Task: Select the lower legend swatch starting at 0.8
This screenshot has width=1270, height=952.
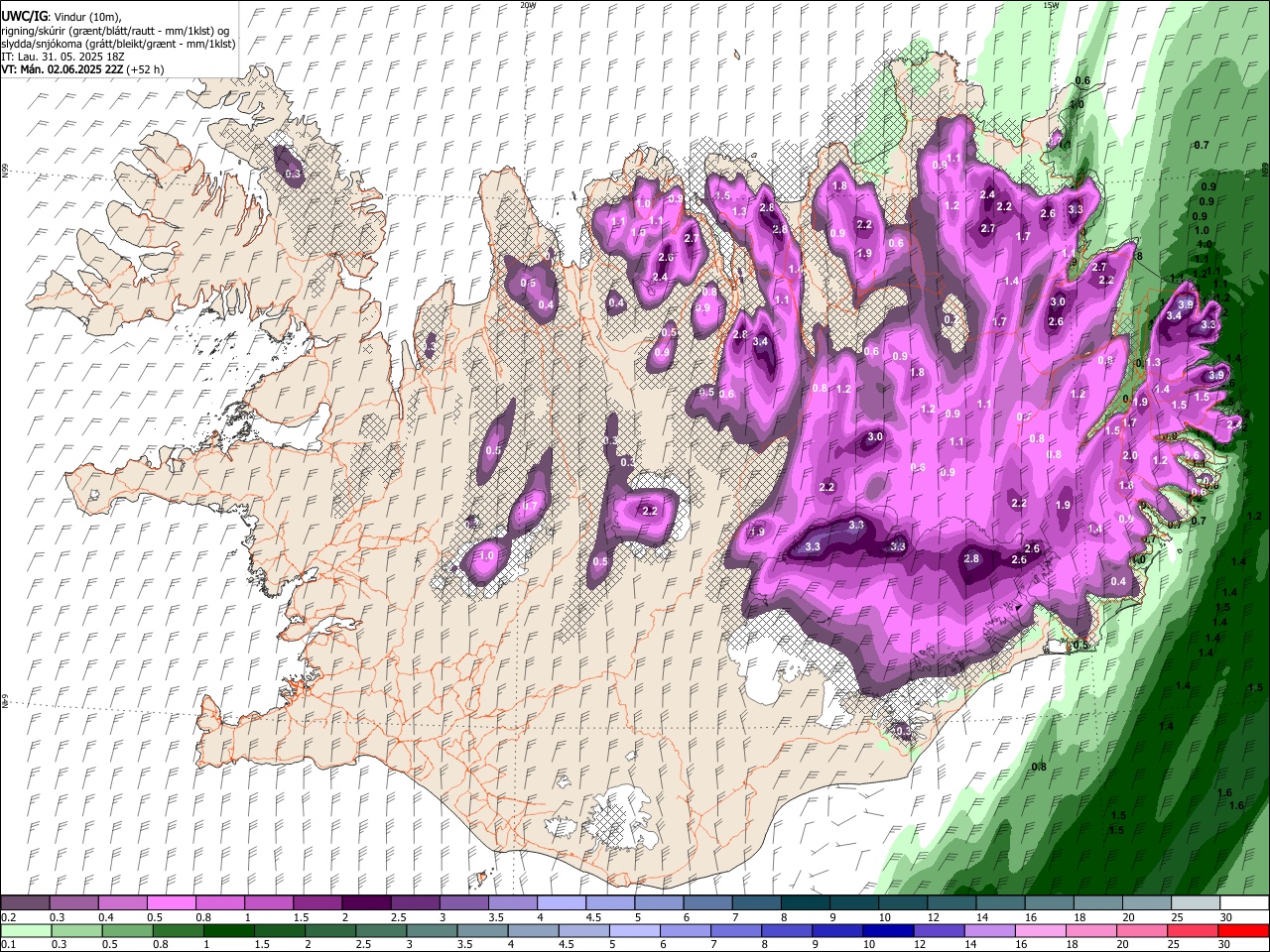Action: (179, 931)
